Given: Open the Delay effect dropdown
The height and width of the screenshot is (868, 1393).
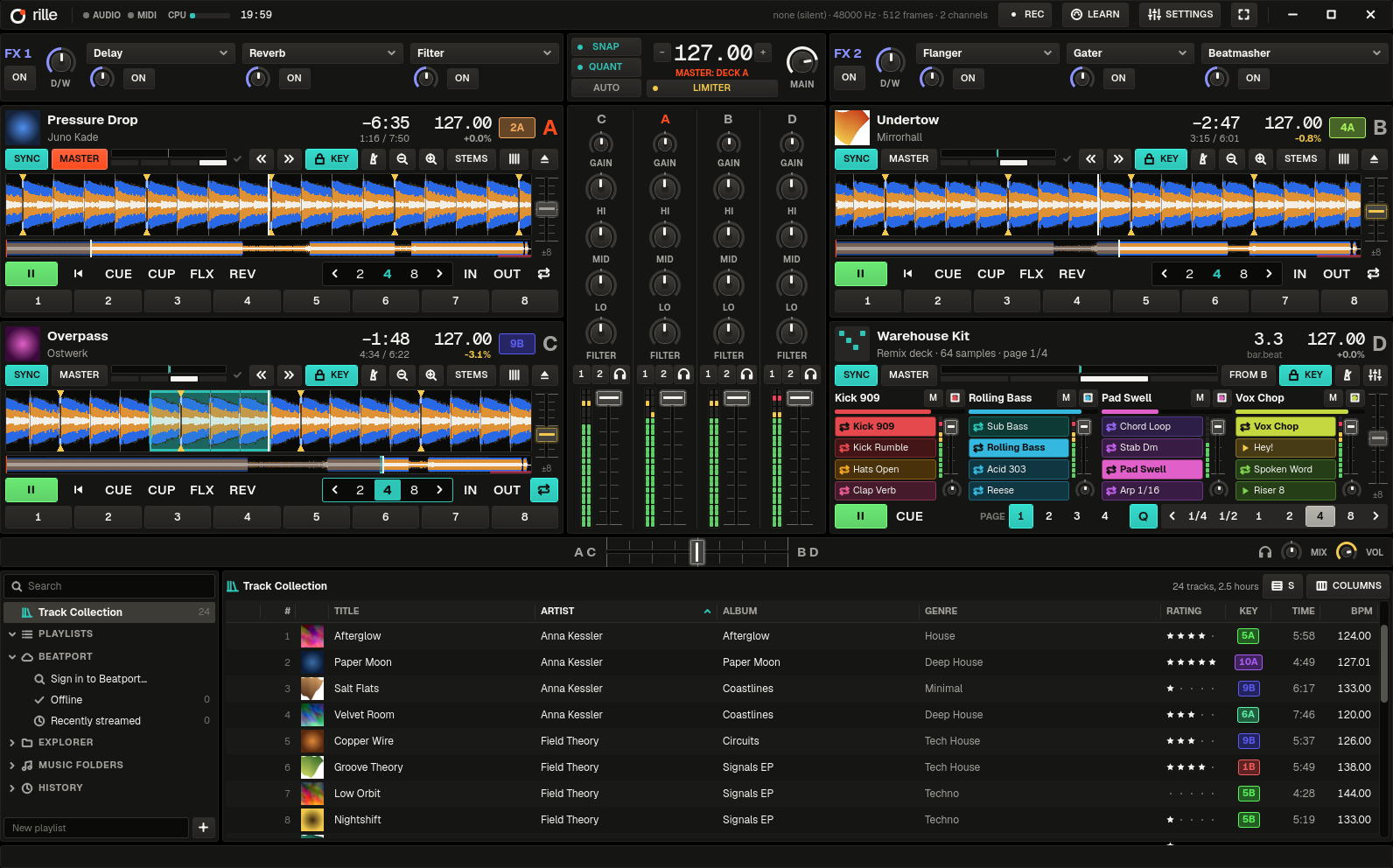Looking at the screenshot, I should point(160,53).
